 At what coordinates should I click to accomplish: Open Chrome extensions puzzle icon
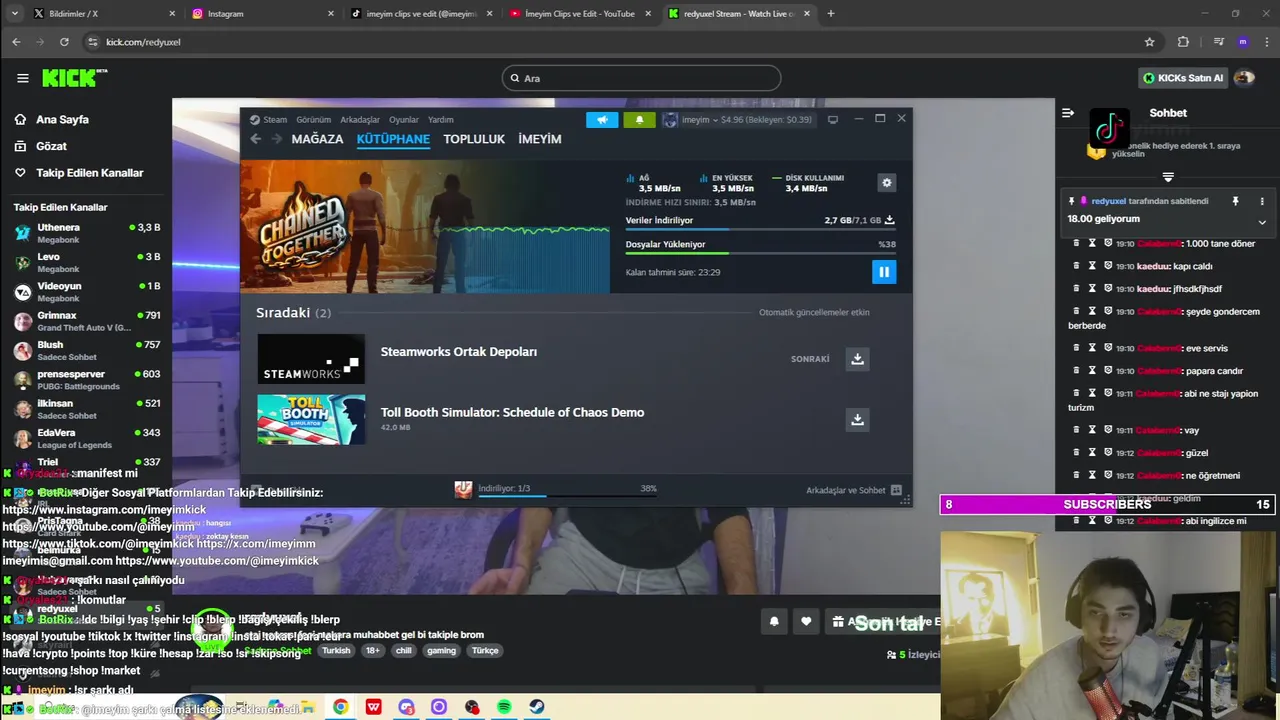tap(1183, 42)
